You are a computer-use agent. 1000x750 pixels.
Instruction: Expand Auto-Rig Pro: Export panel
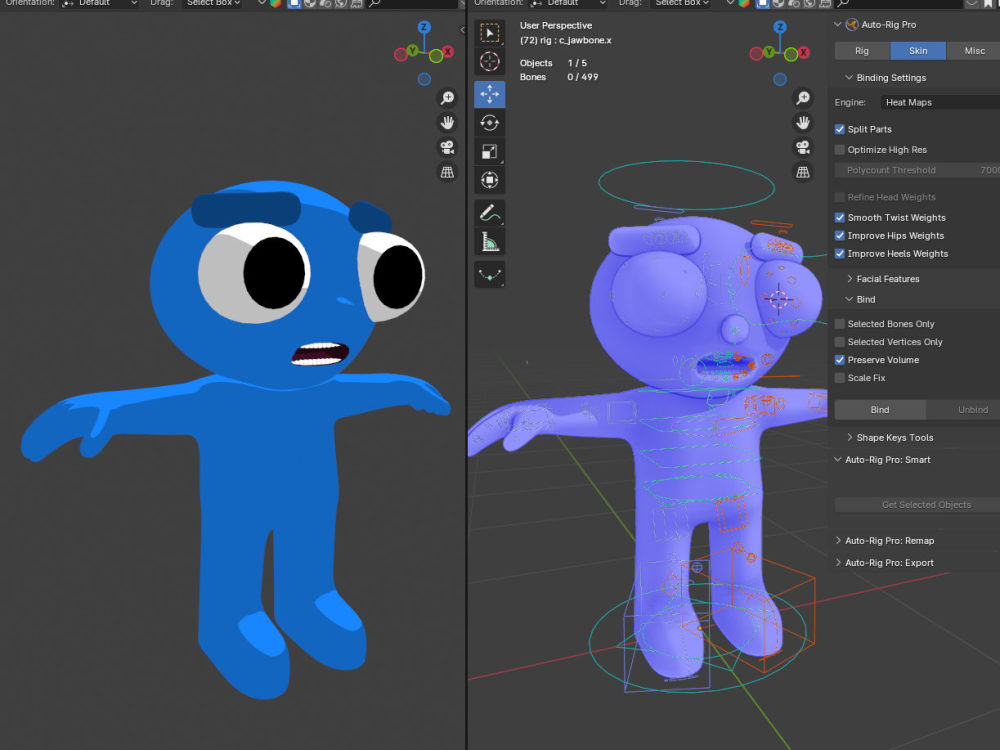pos(838,562)
